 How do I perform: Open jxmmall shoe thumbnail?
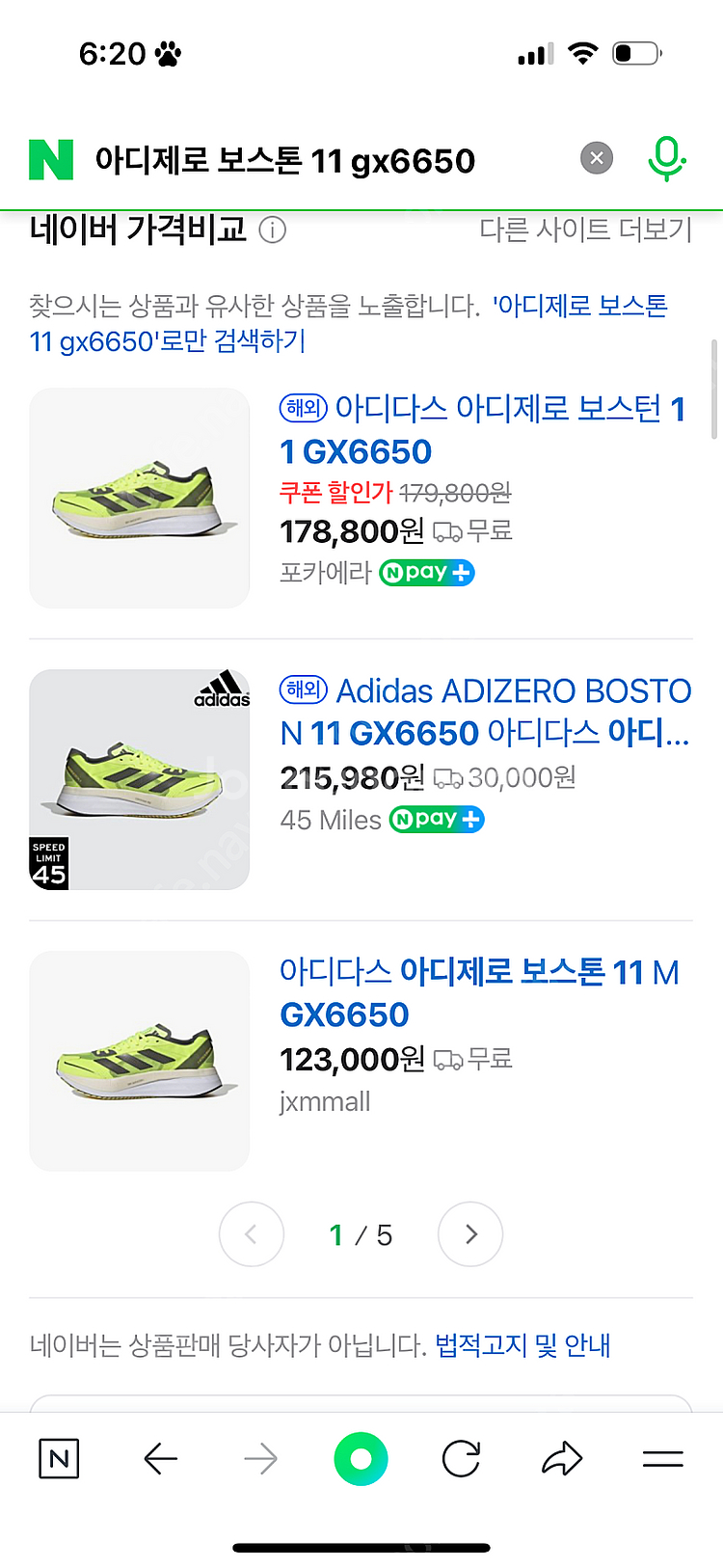pos(140,1061)
